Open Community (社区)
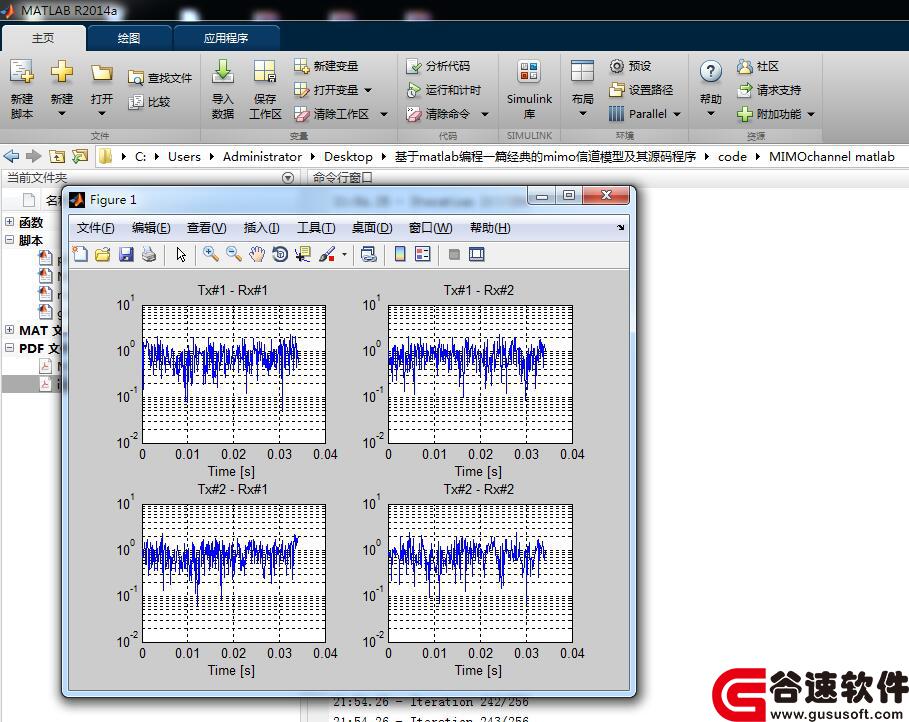Screen dimensions: 909x722 [758, 66]
